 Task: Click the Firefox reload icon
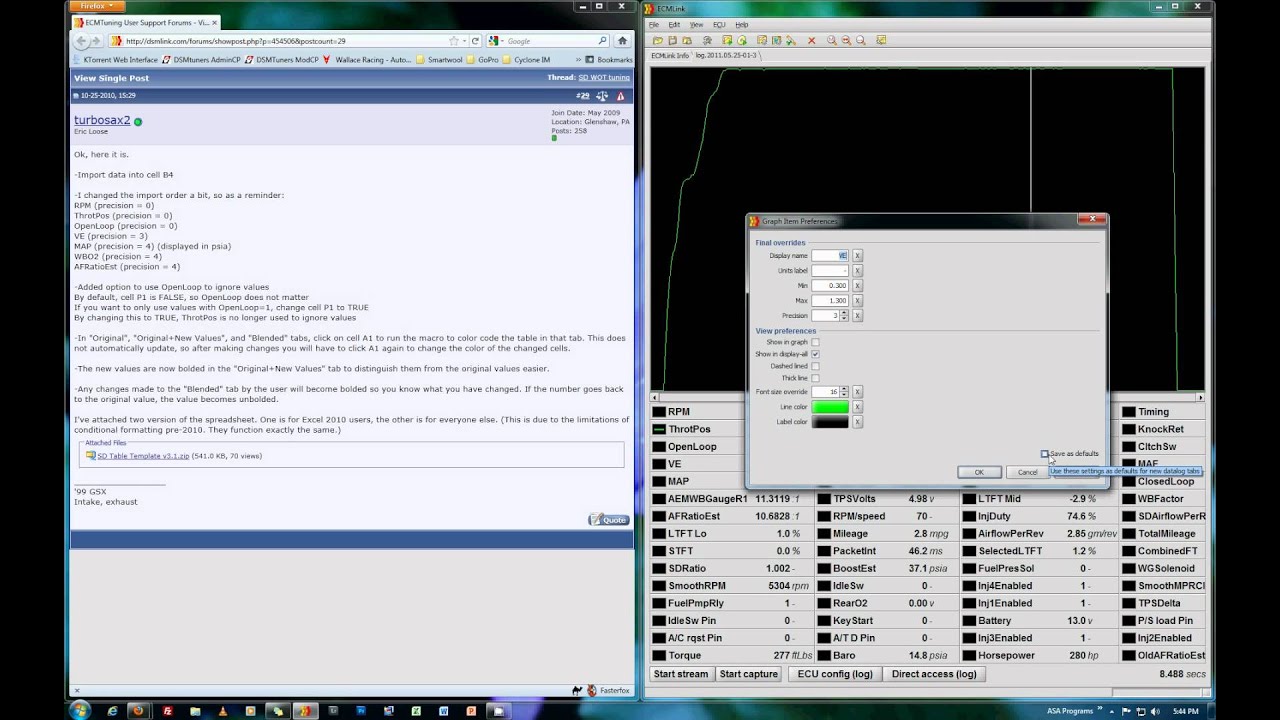476,41
